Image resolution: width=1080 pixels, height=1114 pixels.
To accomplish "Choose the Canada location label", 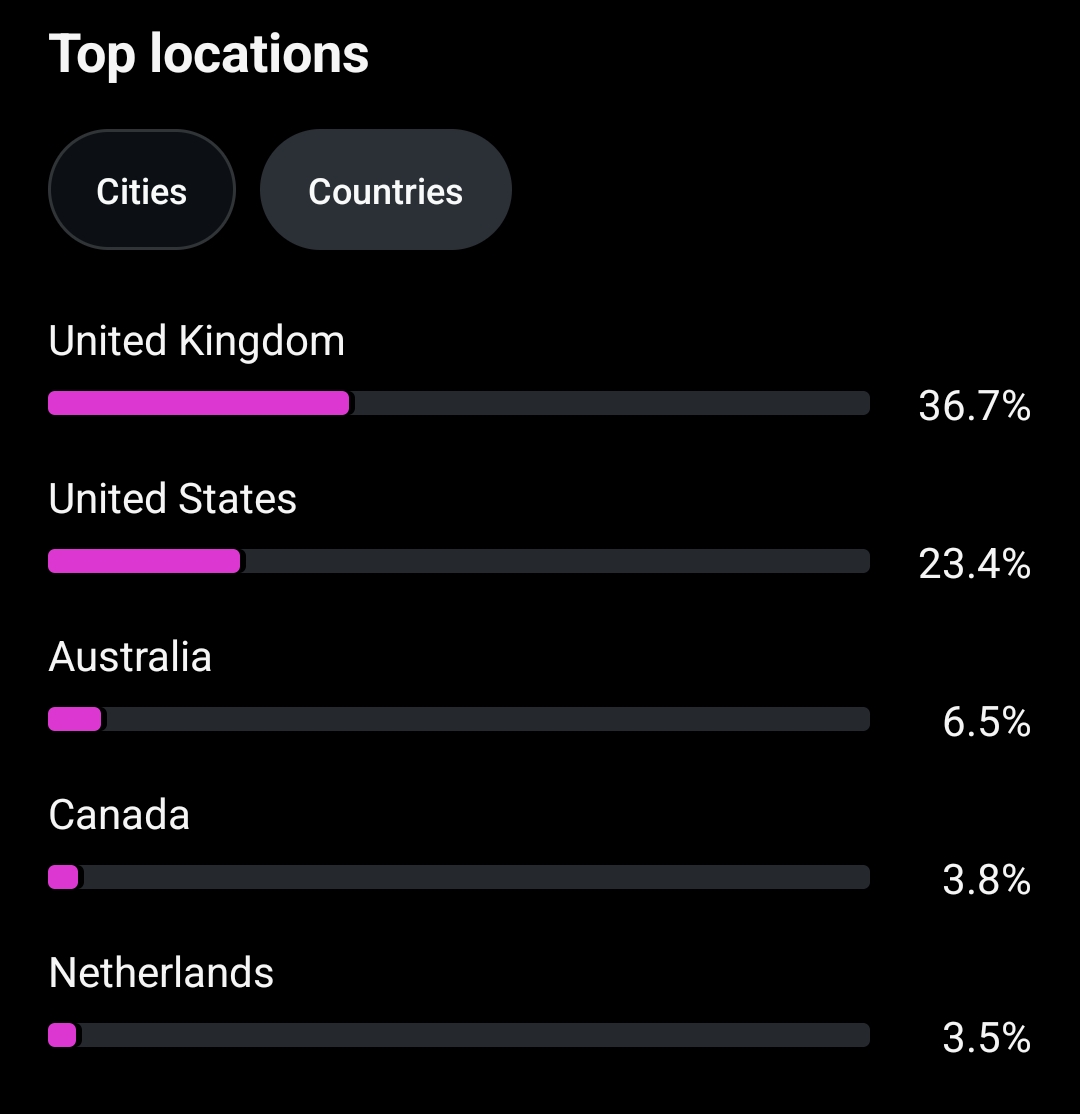I will tap(119, 815).
